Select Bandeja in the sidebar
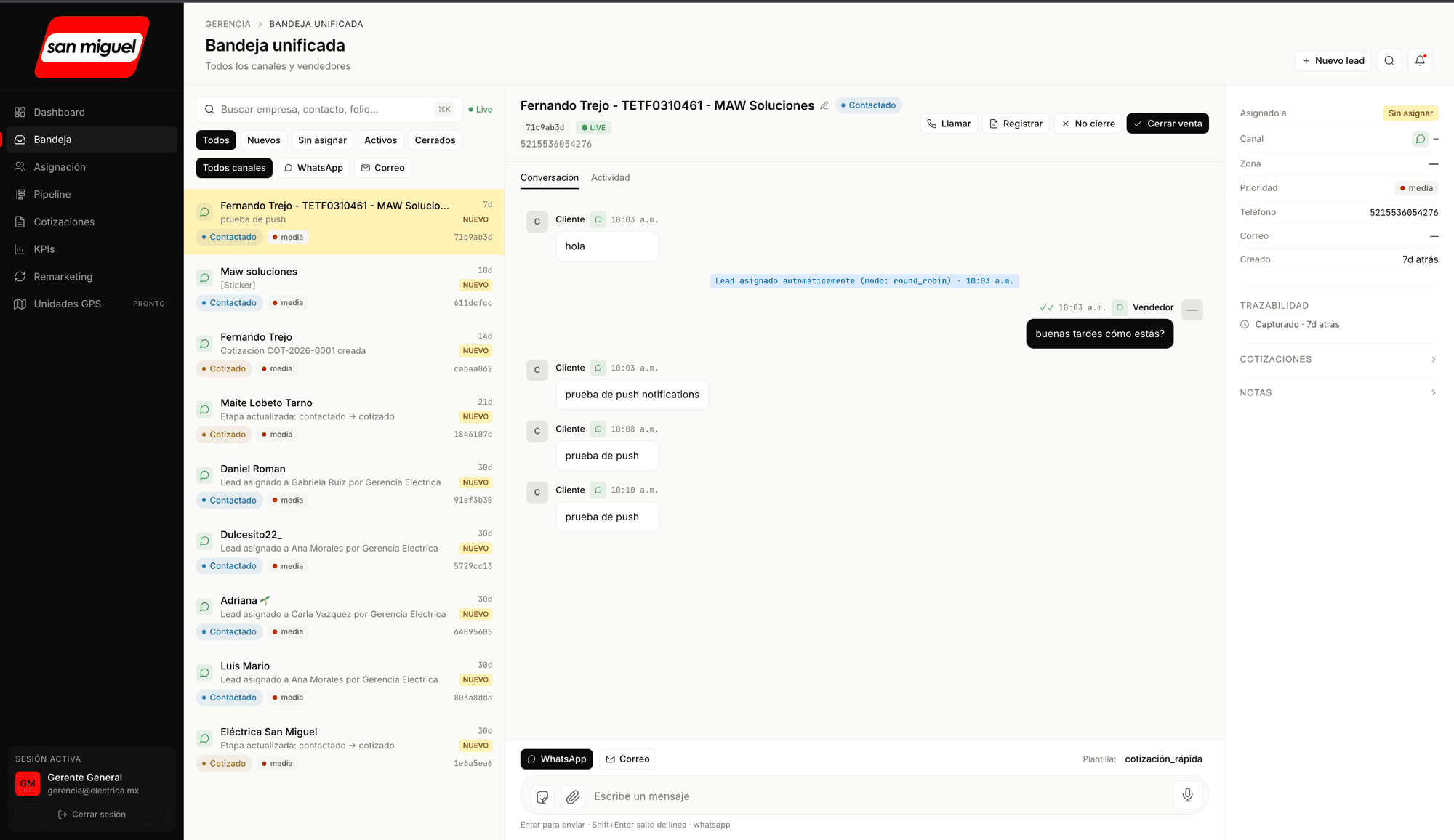1454x840 pixels. 91,140
